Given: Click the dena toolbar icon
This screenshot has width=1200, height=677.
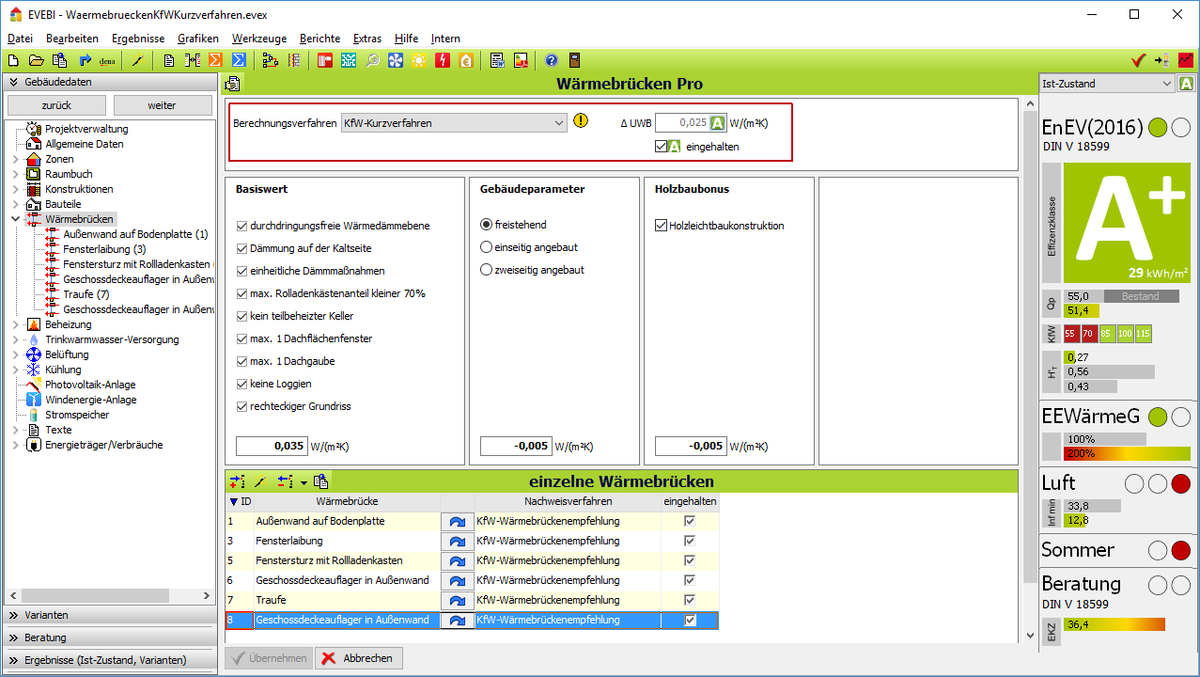Looking at the screenshot, I should point(107,61).
